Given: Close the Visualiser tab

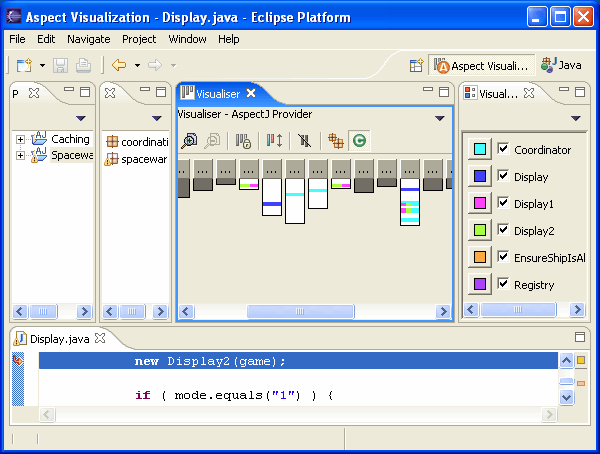Looking at the screenshot, I should click(x=251, y=93).
